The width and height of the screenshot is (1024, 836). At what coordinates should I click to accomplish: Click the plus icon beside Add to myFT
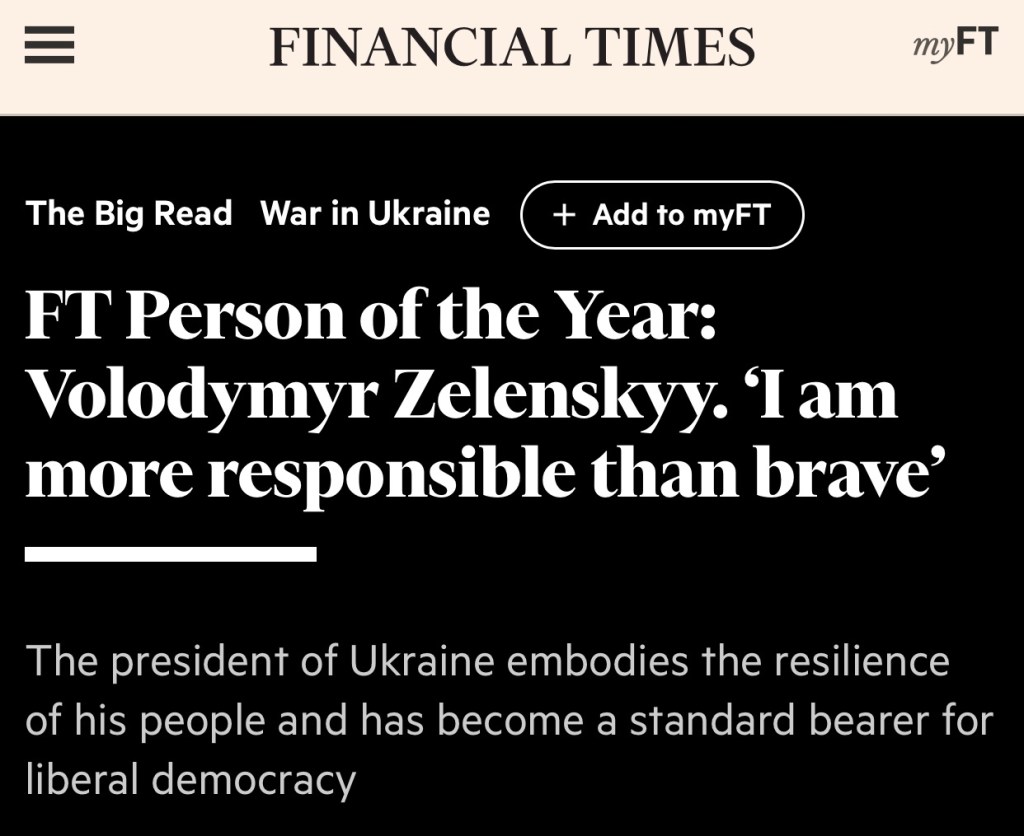point(564,215)
